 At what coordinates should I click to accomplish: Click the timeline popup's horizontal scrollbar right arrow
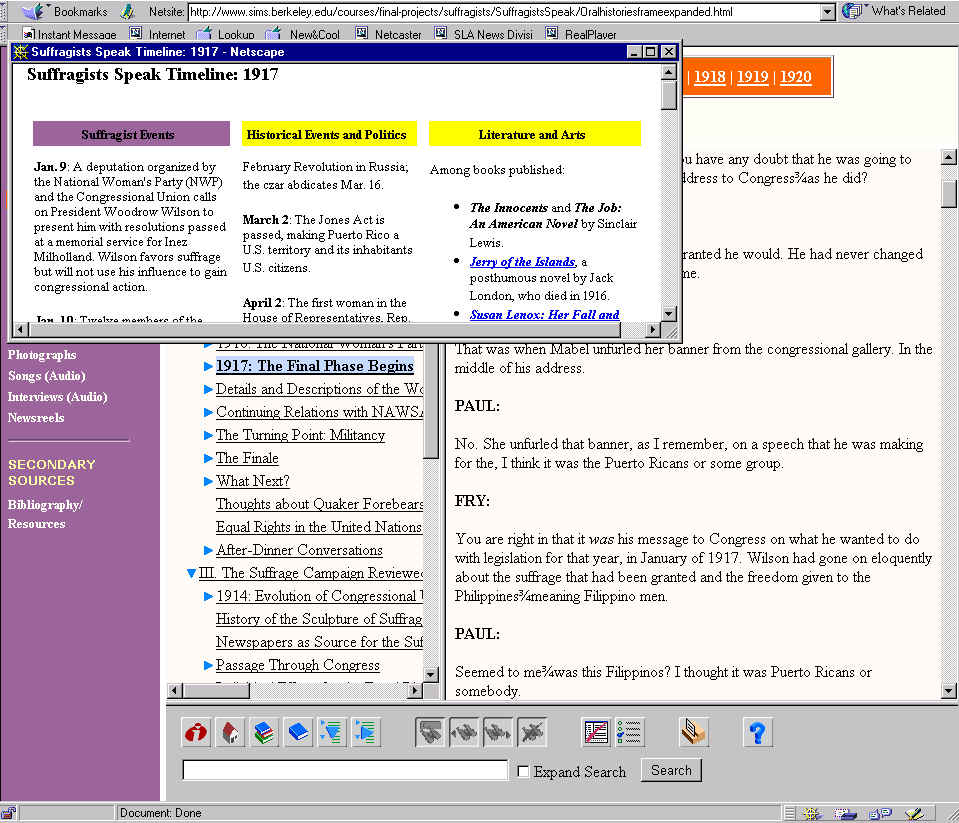[653, 330]
